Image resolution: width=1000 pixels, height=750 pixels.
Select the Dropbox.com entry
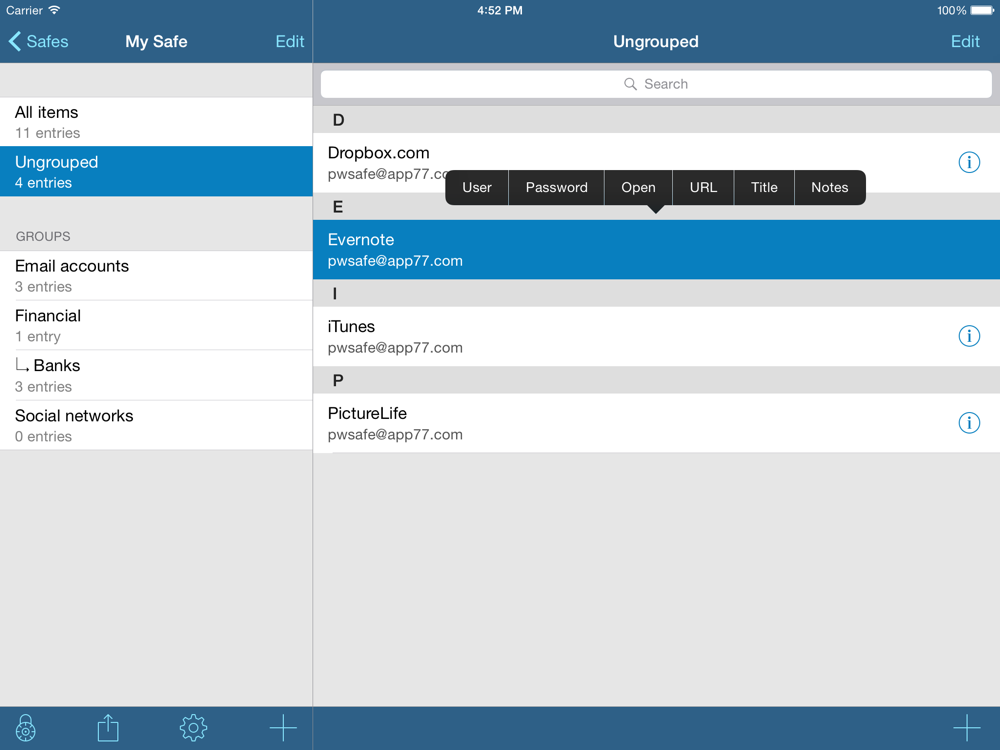coord(656,163)
